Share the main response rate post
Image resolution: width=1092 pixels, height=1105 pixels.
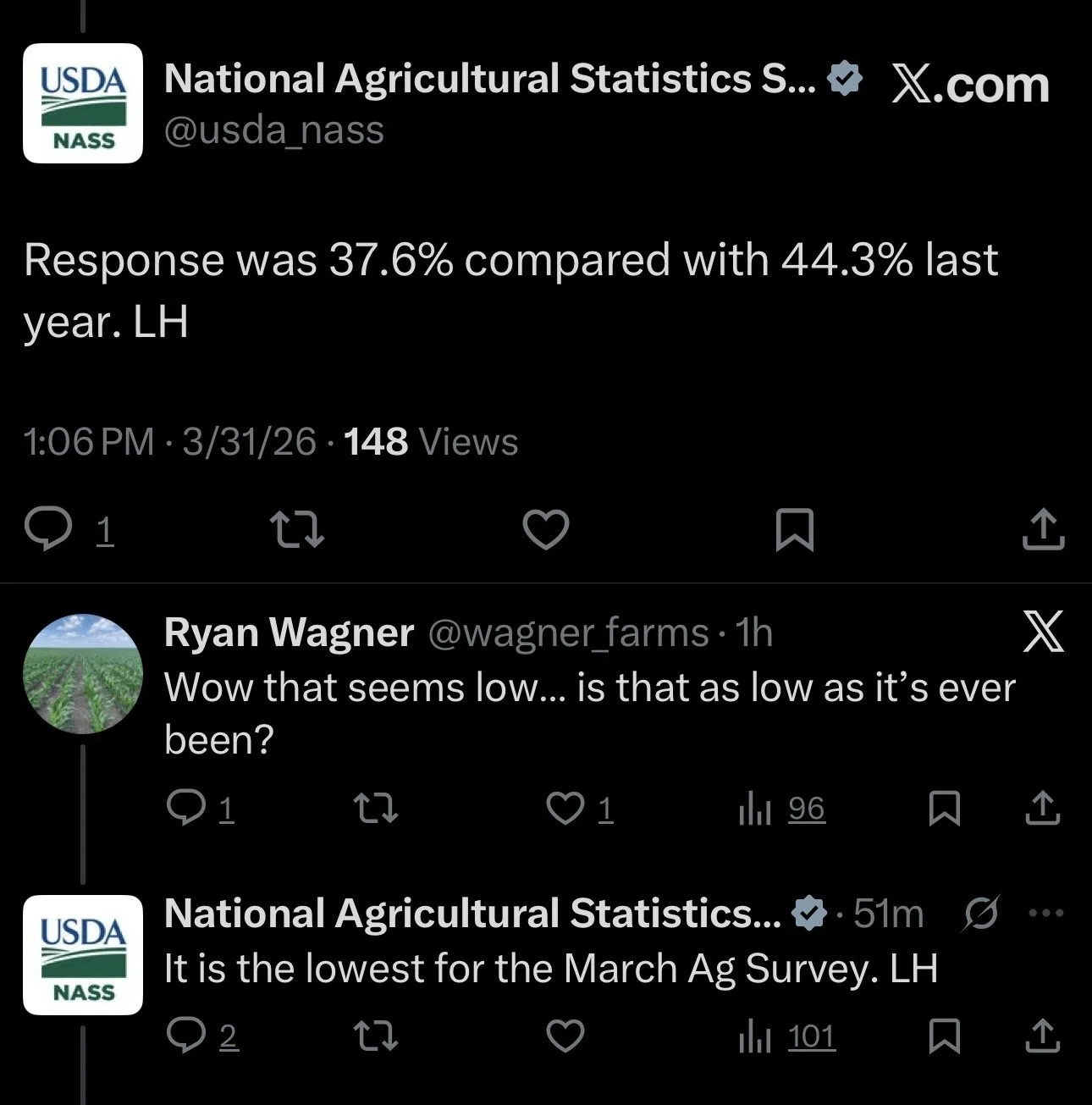(x=1043, y=530)
